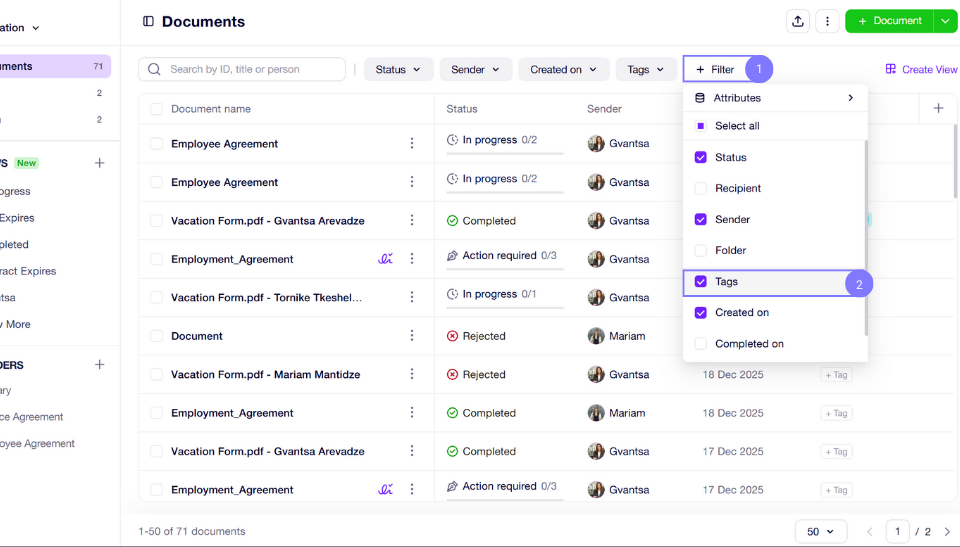
Task: Open row menu for second Employee Agreement
Action: pos(411,182)
